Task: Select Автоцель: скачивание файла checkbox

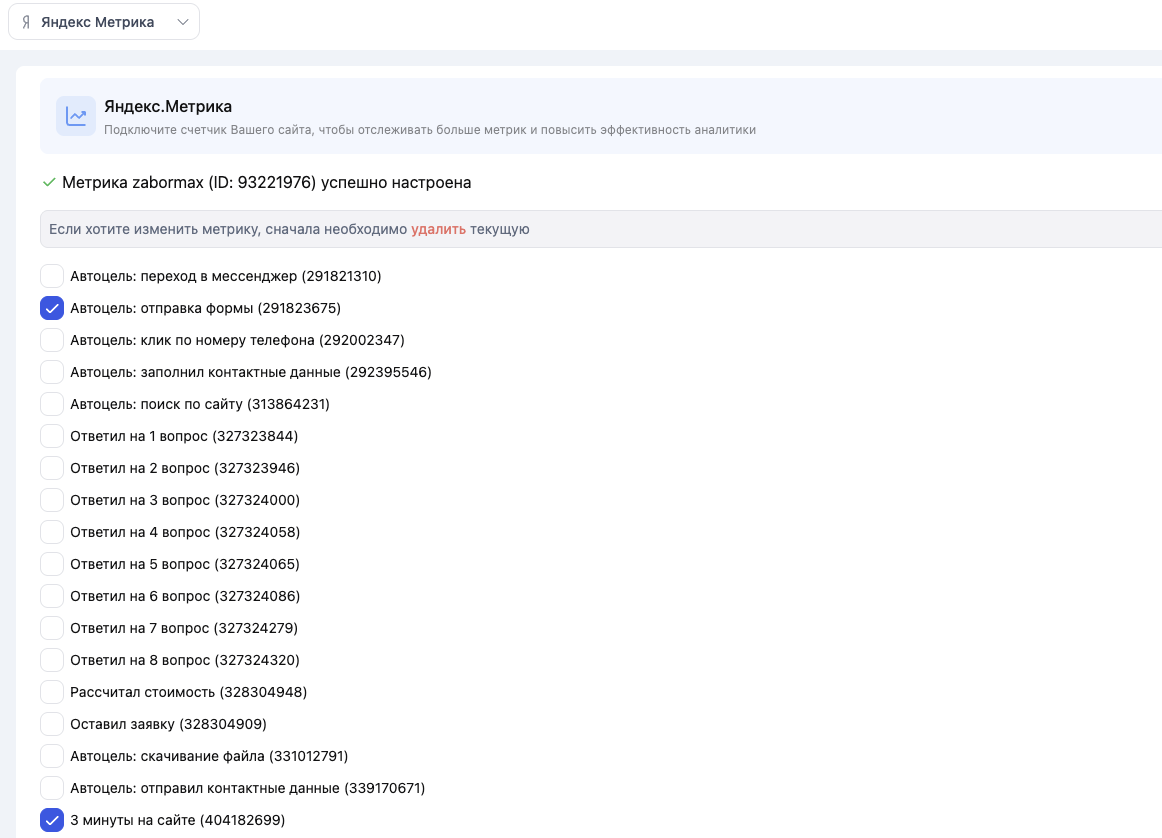Action: coord(52,756)
